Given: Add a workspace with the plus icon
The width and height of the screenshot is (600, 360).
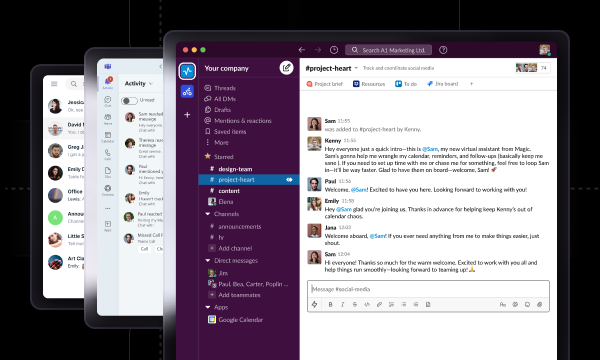Looking at the screenshot, I should (x=187, y=114).
